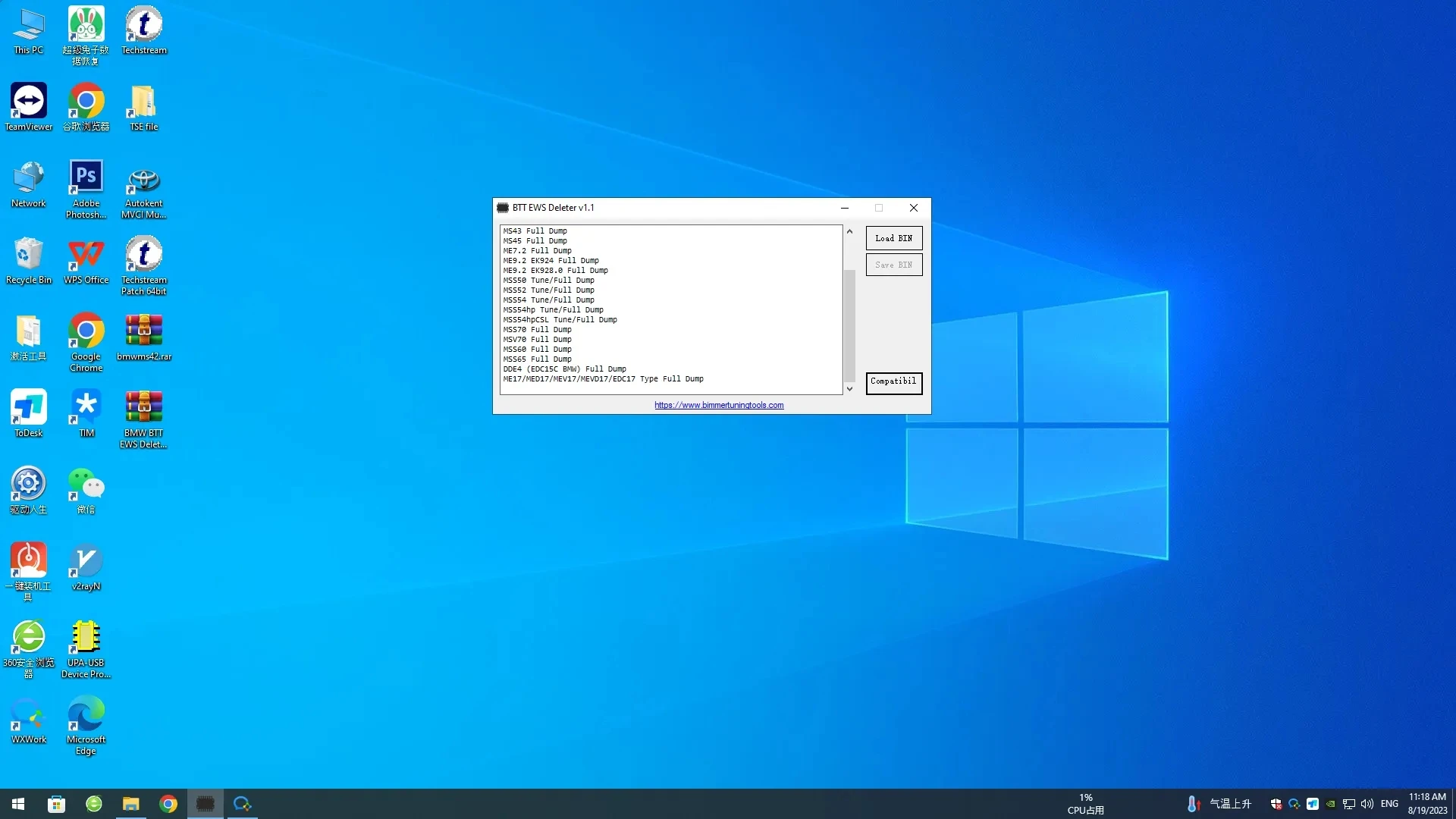
Task: Click the Load BIN button
Action: (893, 237)
